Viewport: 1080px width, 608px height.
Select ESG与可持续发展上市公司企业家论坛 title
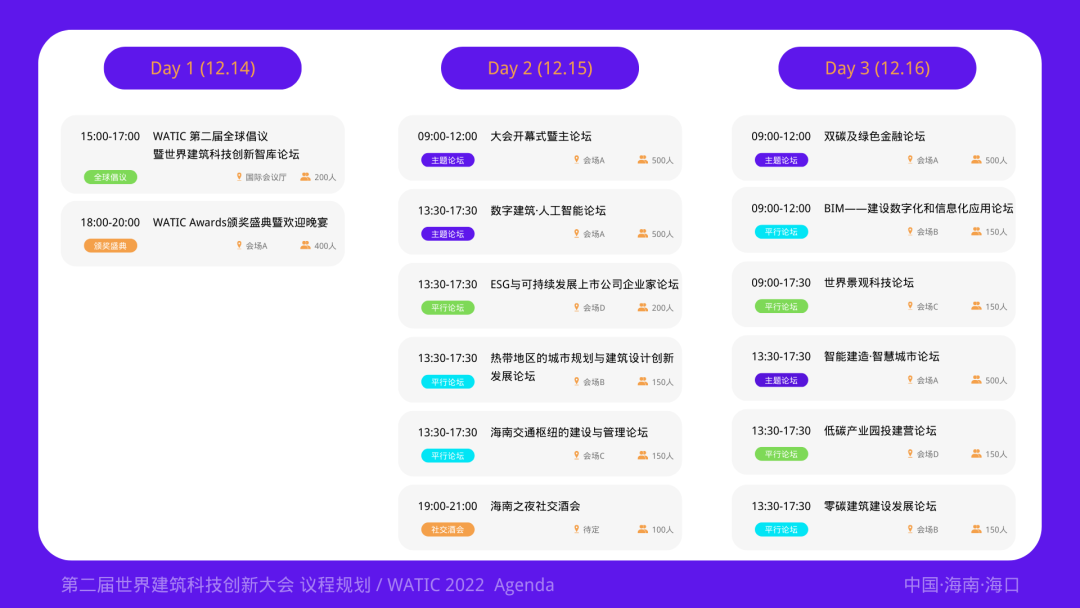click(x=584, y=284)
